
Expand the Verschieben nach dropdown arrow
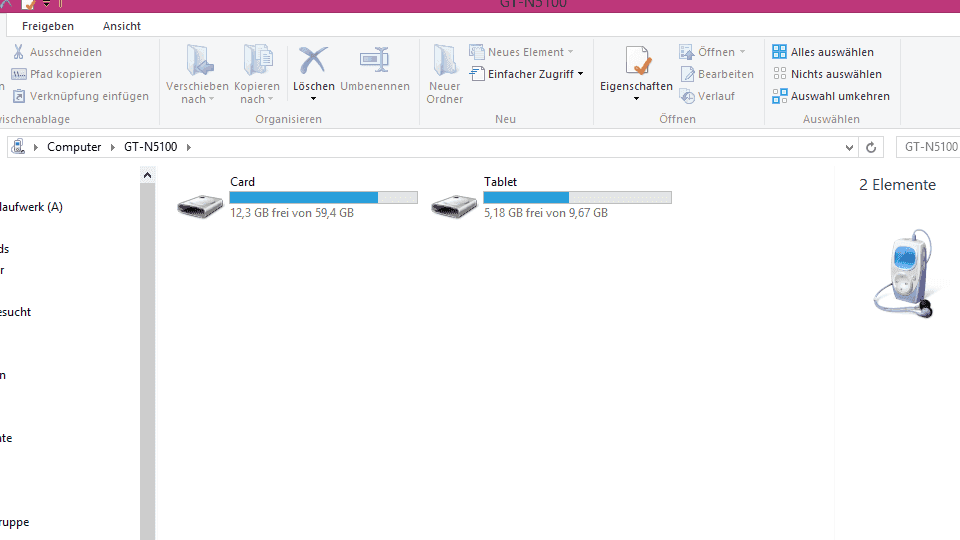tap(212, 99)
